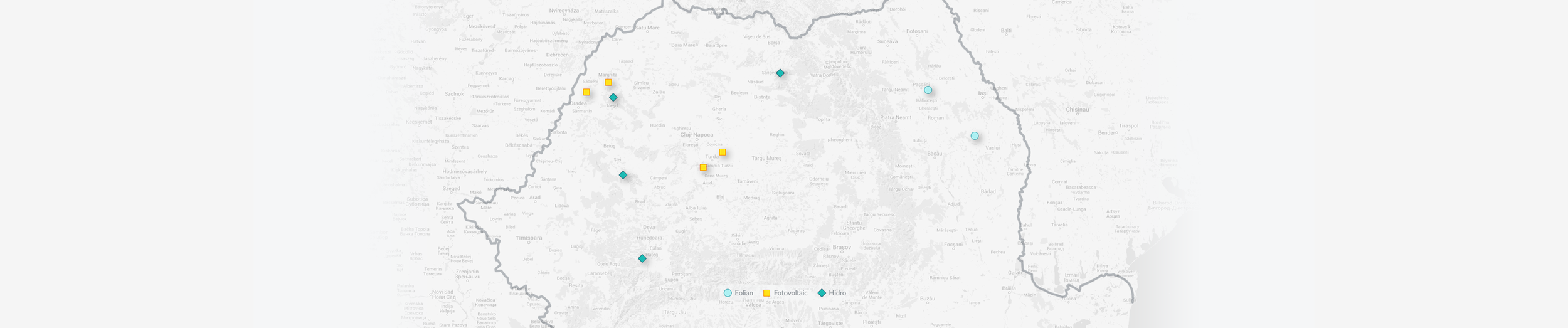Select the cyan wind marker near Pașcani
Image resolution: width=1568 pixels, height=328 pixels.
[928, 90]
